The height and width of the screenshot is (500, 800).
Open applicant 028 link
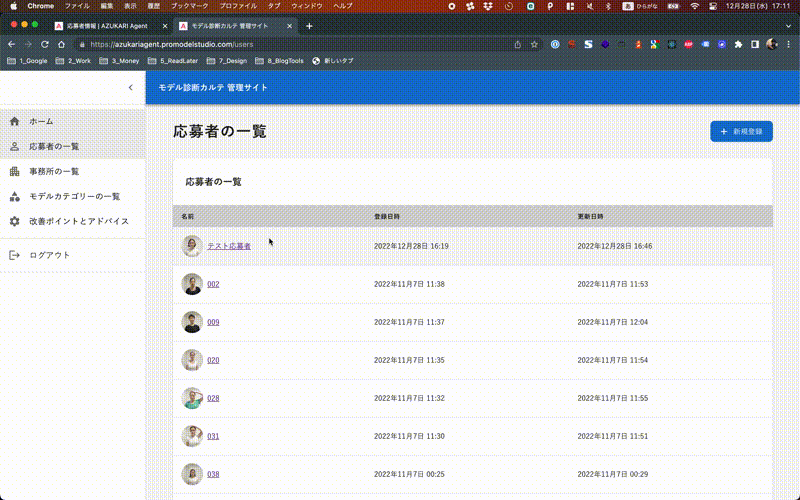click(213, 398)
